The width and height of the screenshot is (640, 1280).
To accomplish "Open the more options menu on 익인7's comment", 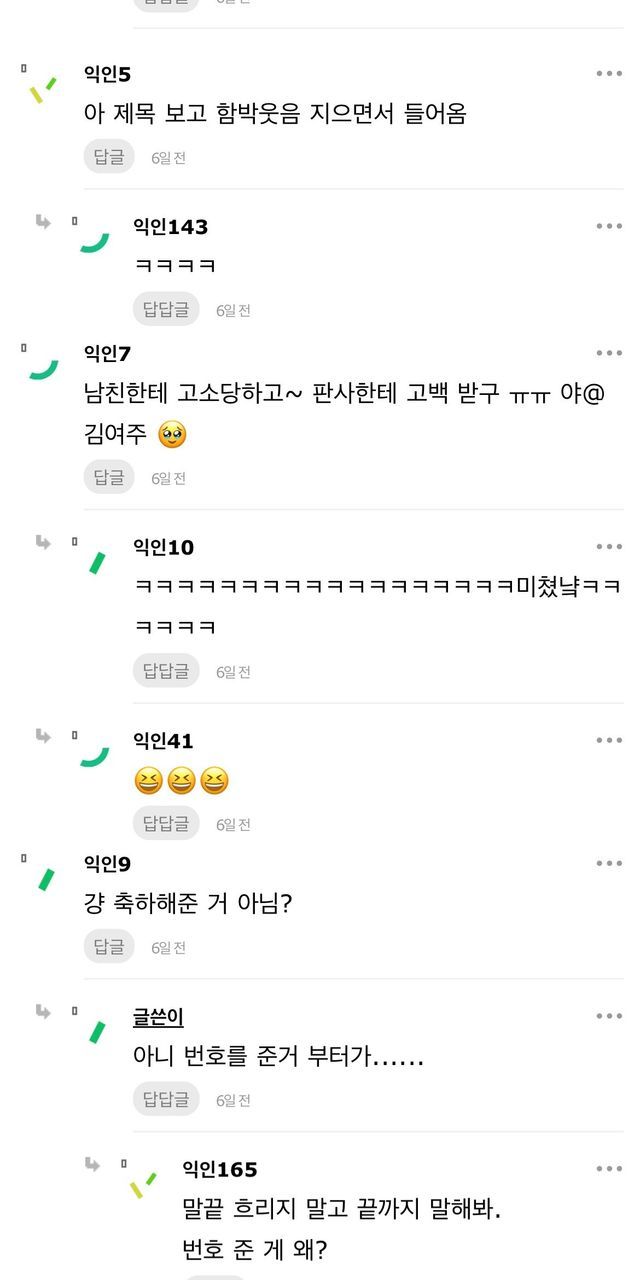I will (609, 353).
